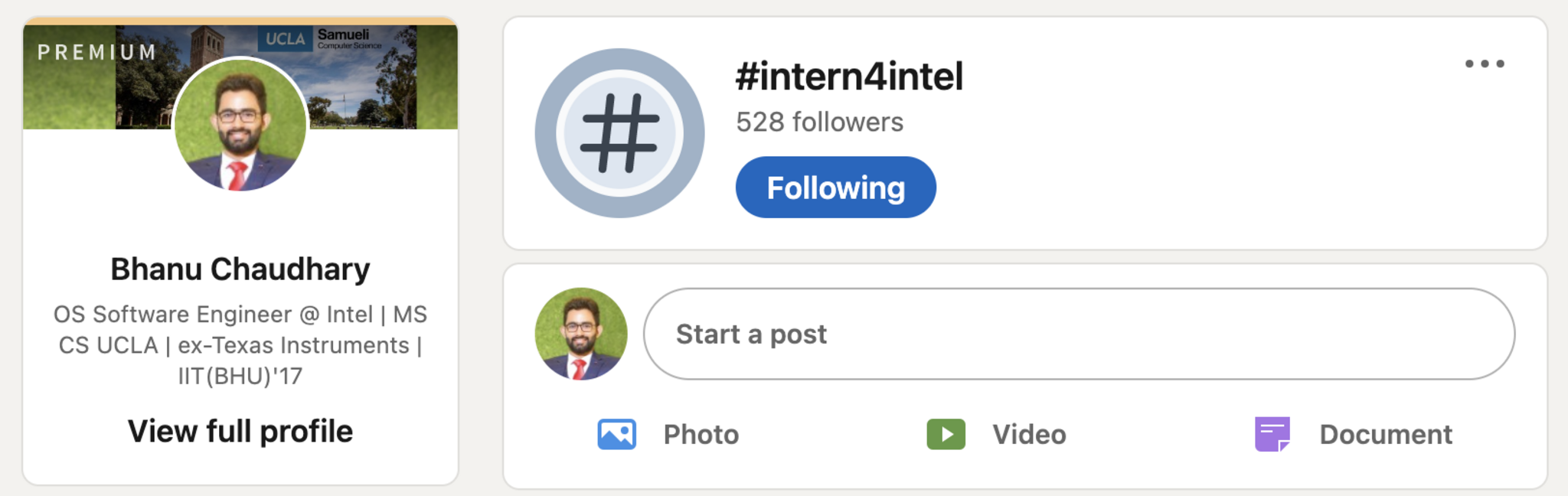Open the three-dot more options menu
The width and height of the screenshot is (1568, 496).
coord(1485,64)
